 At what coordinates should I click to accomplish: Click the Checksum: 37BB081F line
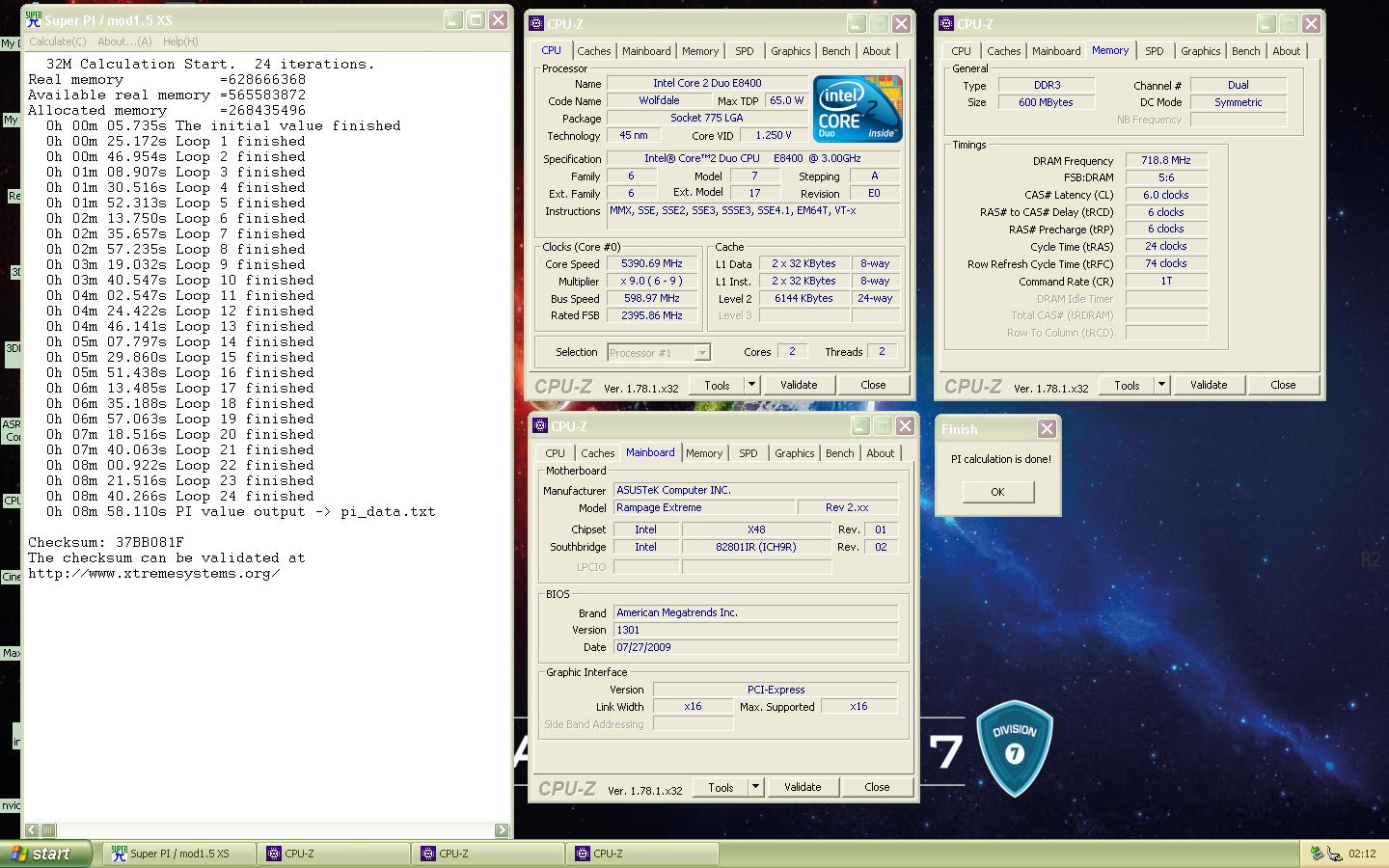106,542
